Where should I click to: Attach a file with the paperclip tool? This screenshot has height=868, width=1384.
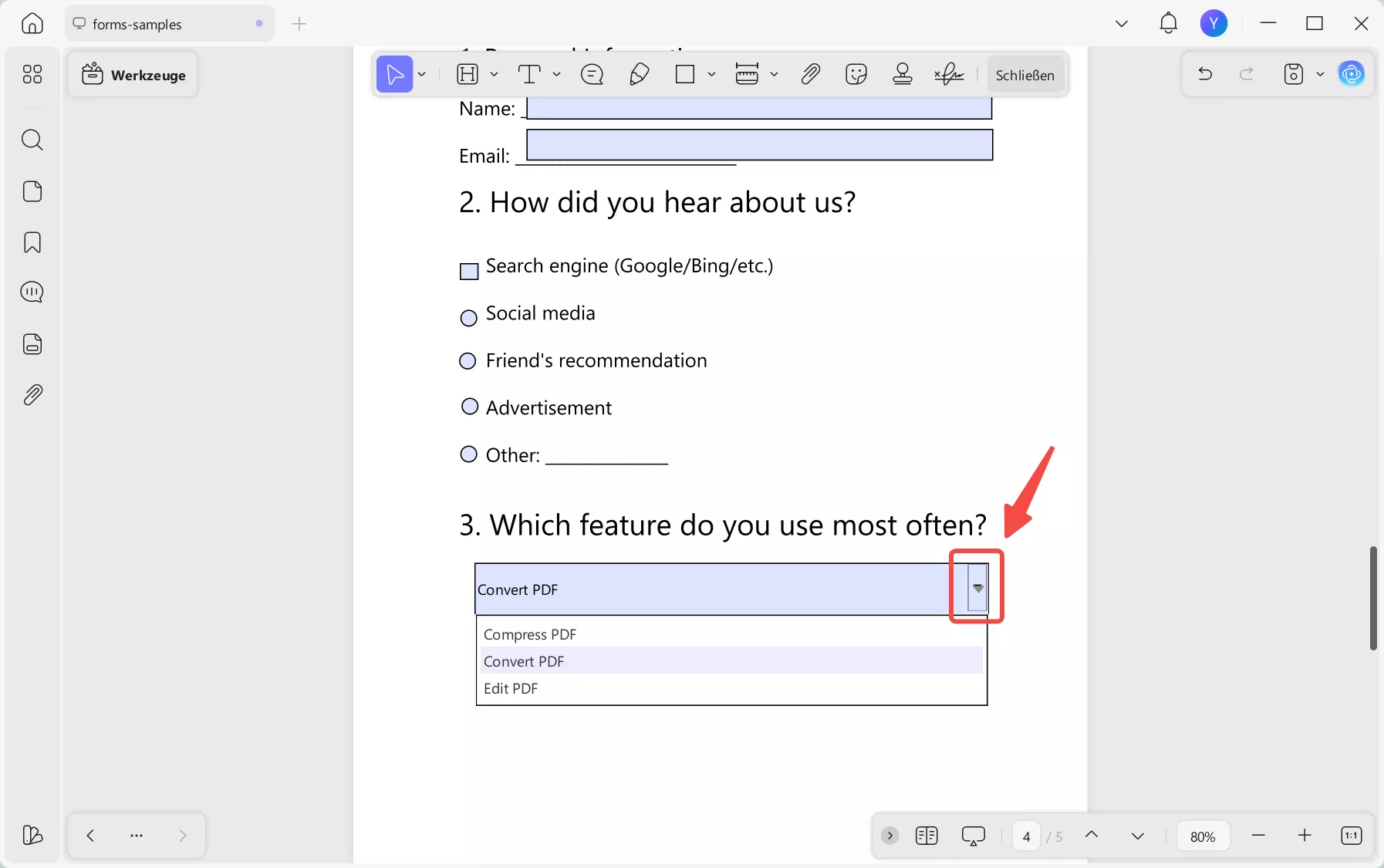(811, 74)
